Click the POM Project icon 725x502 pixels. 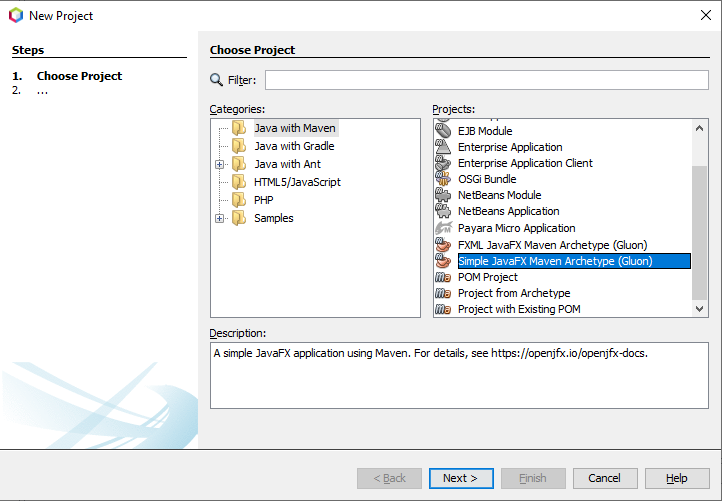[x=443, y=277]
